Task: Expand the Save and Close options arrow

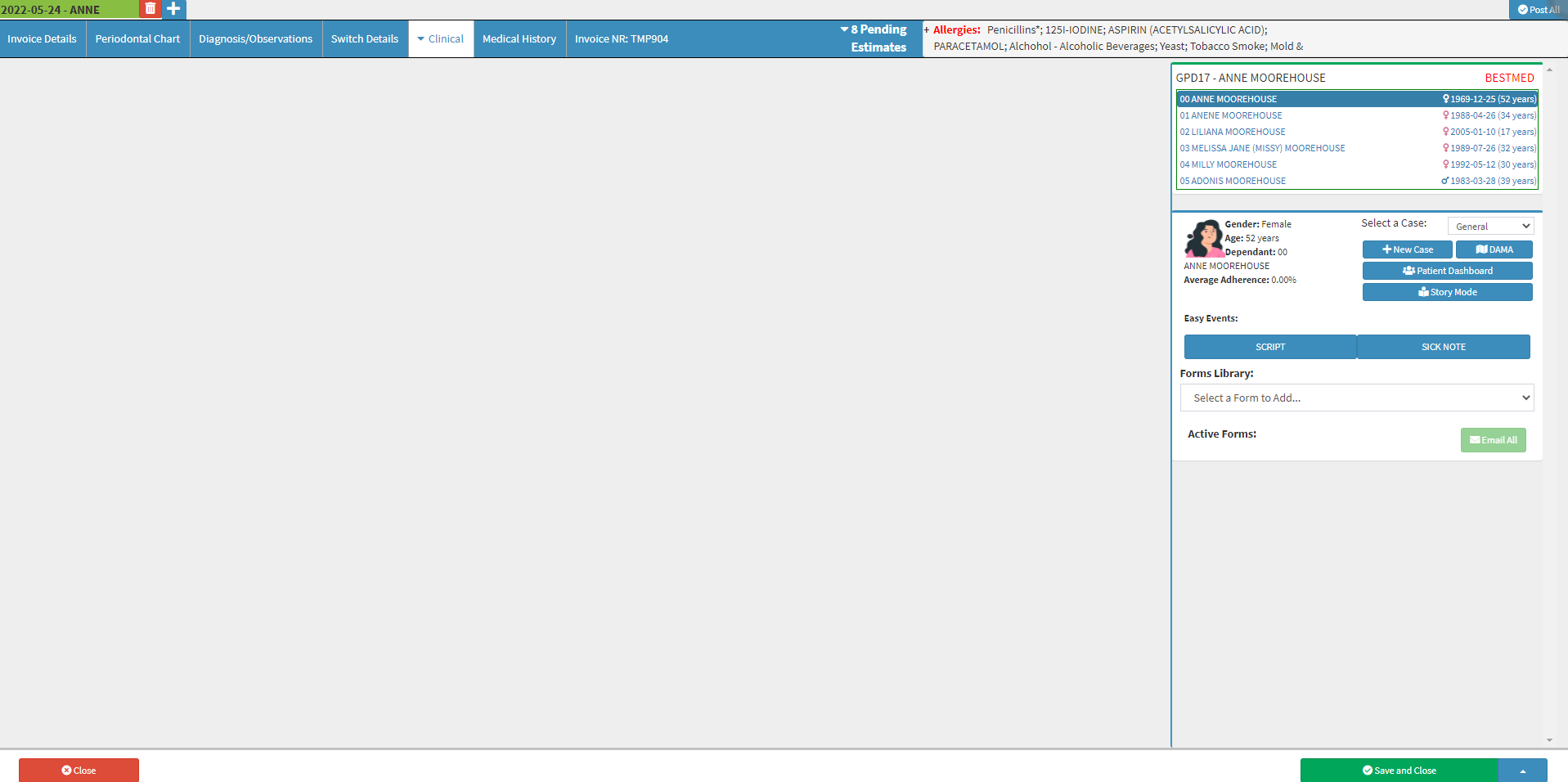Action: [1522, 771]
